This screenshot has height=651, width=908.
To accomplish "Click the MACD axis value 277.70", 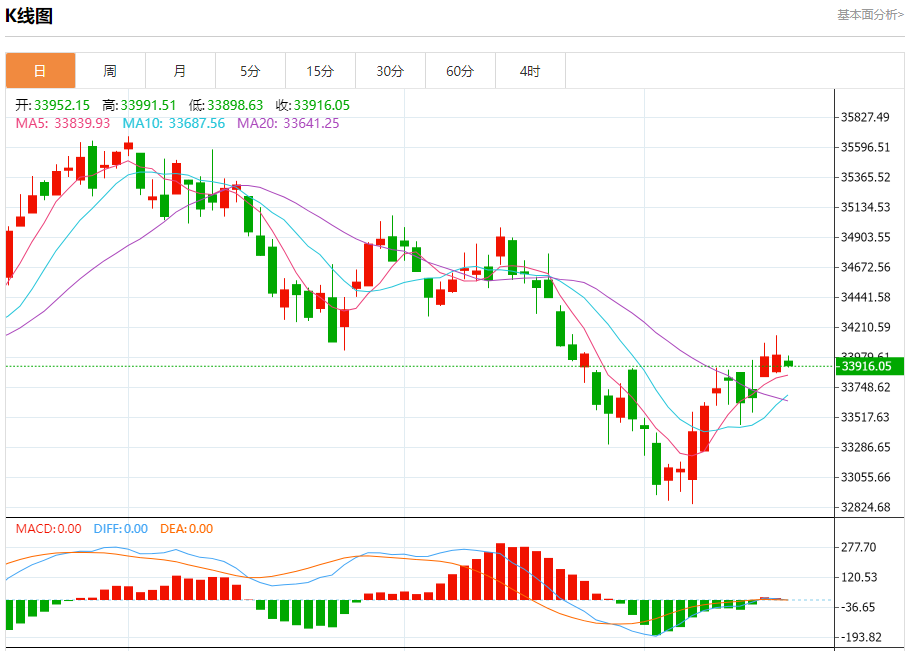I will tap(858, 547).
